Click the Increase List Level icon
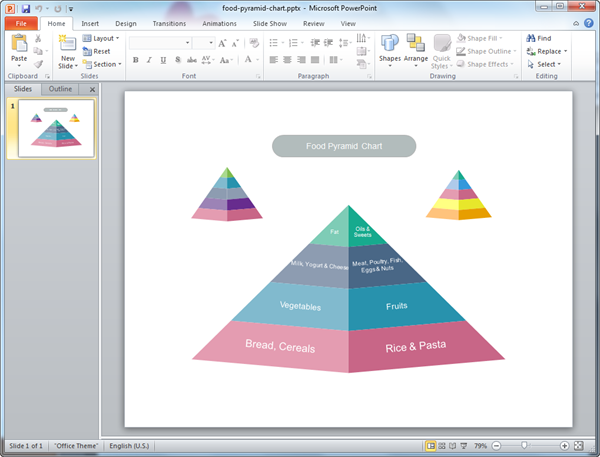The image size is (600, 457). [x=328, y=42]
